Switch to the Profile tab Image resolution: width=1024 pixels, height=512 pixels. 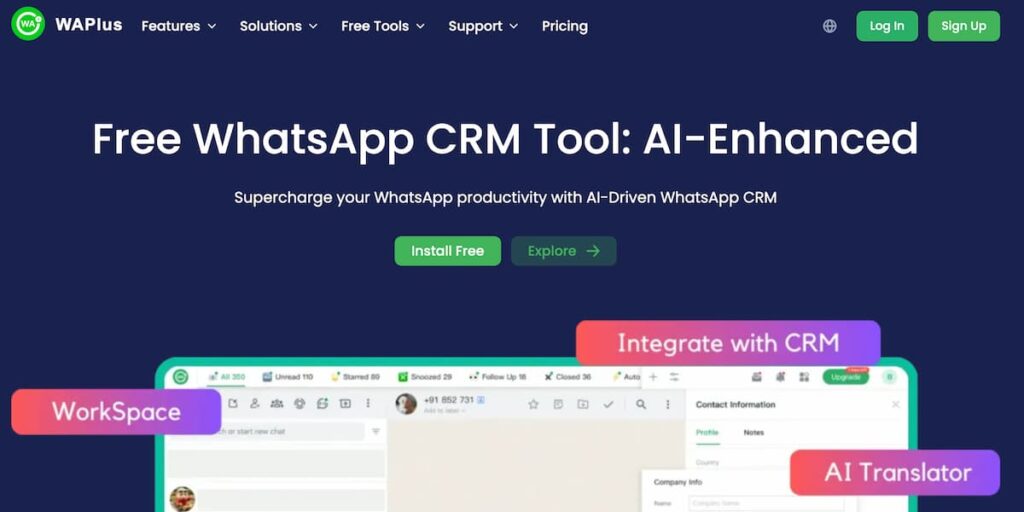coord(707,432)
